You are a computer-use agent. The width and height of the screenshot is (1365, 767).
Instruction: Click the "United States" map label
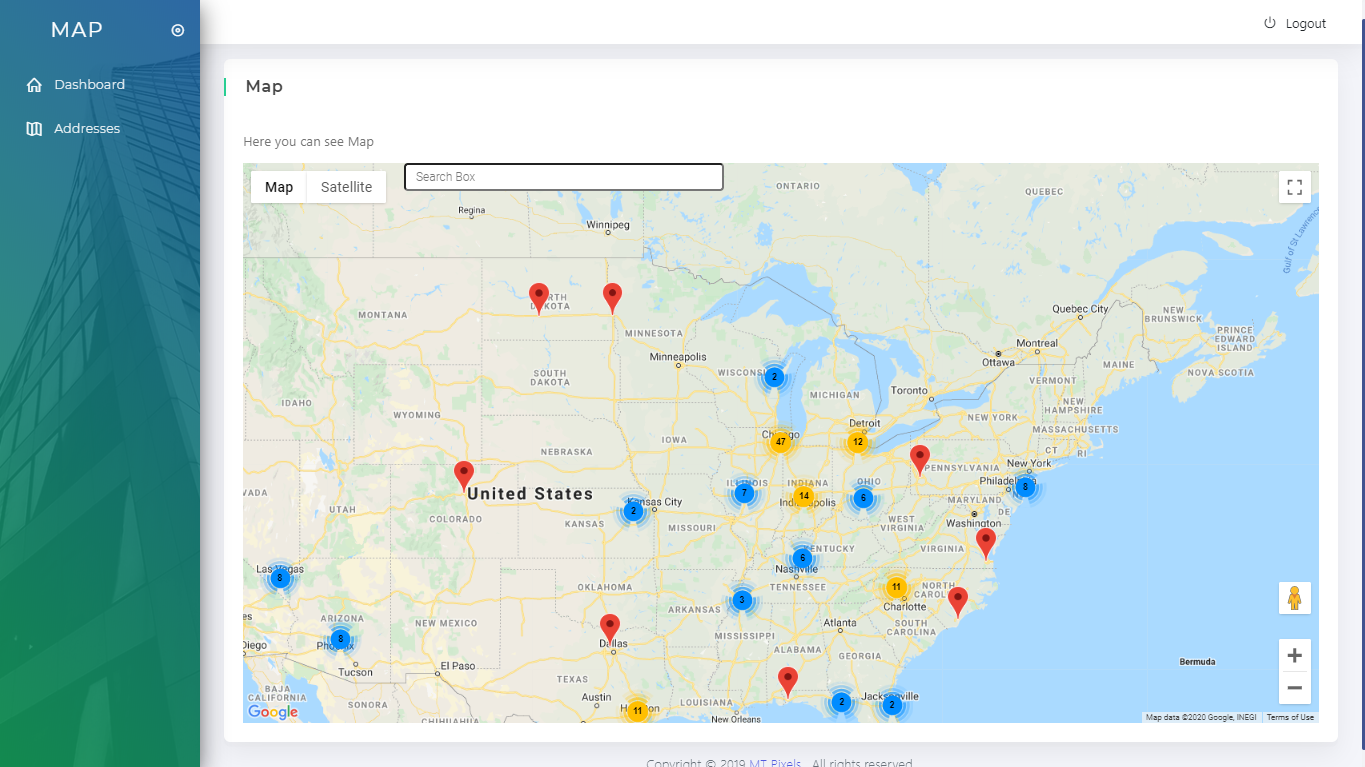click(x=530, y=494)
